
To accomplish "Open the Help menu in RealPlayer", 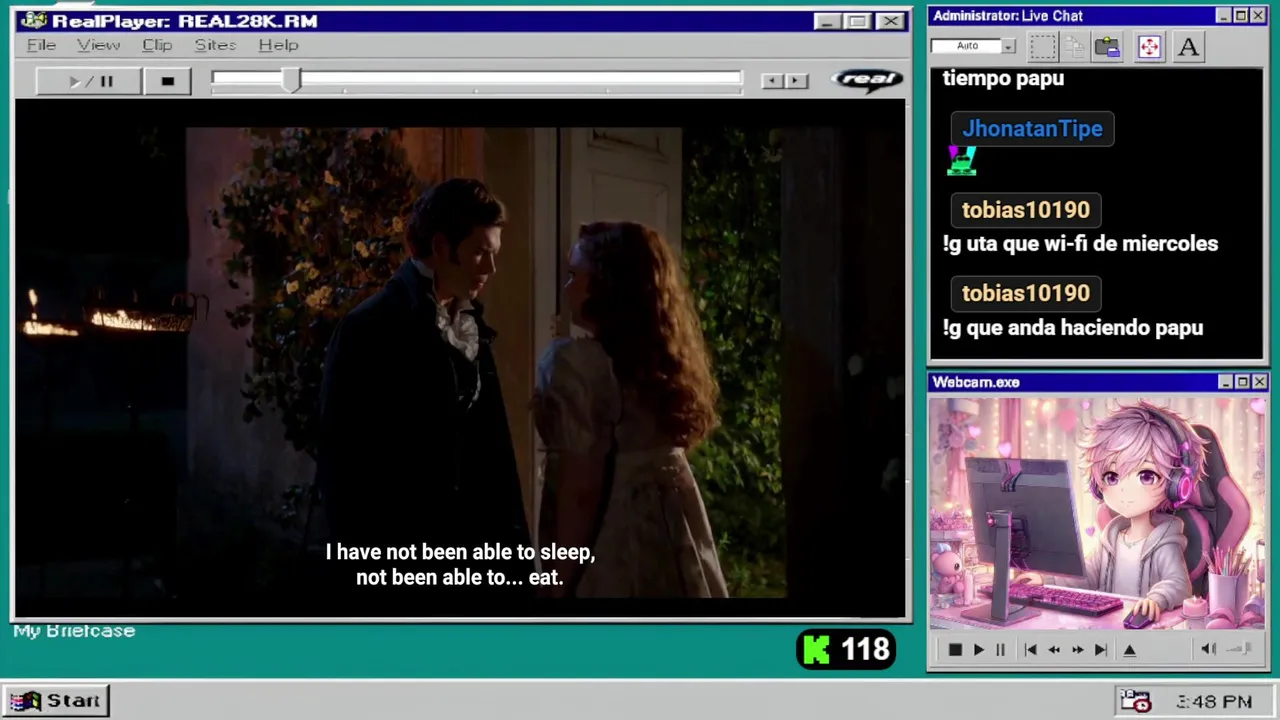I will (278, 45).
